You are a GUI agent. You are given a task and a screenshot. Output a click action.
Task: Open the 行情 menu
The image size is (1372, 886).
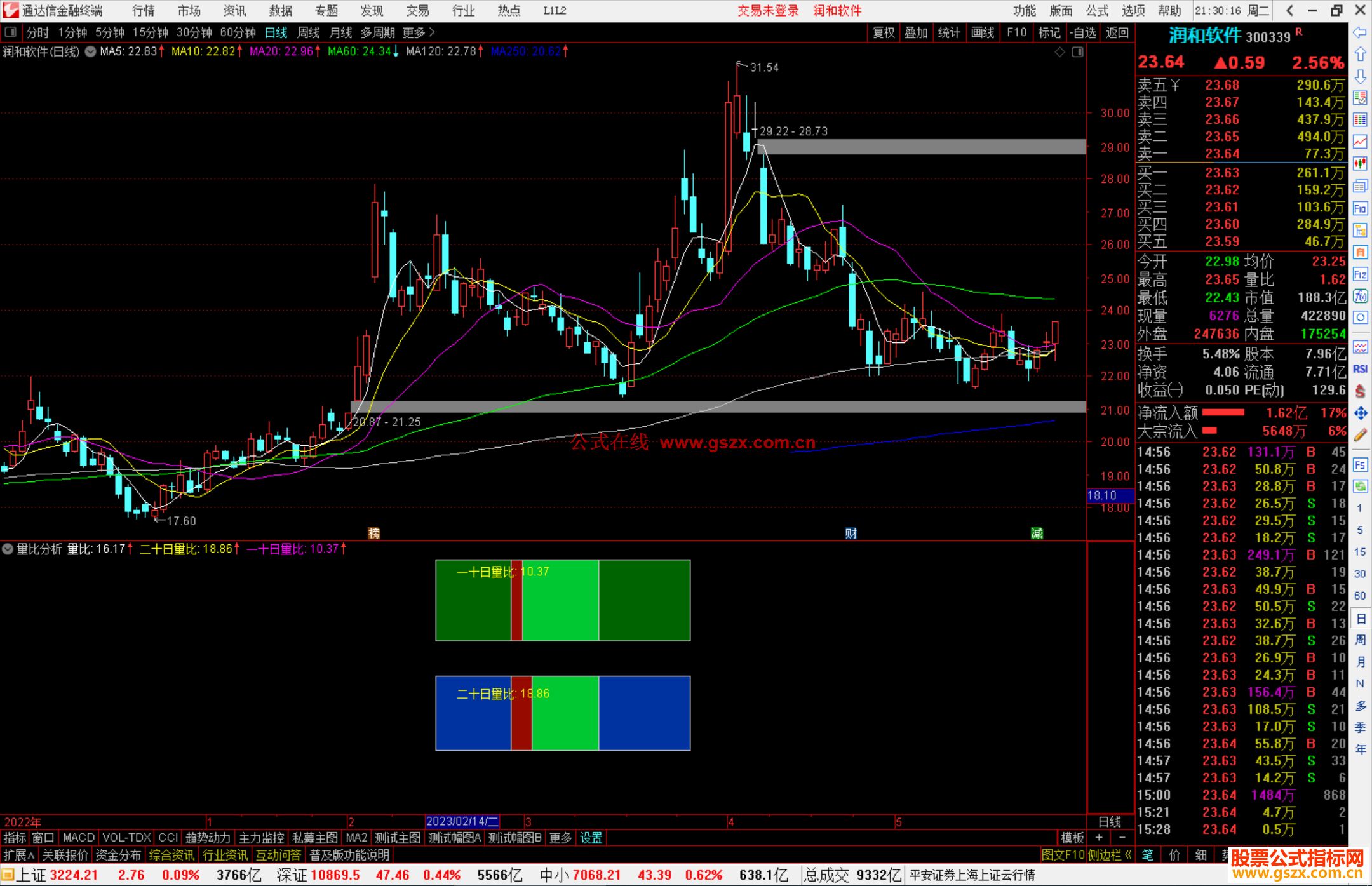point(143,10)
